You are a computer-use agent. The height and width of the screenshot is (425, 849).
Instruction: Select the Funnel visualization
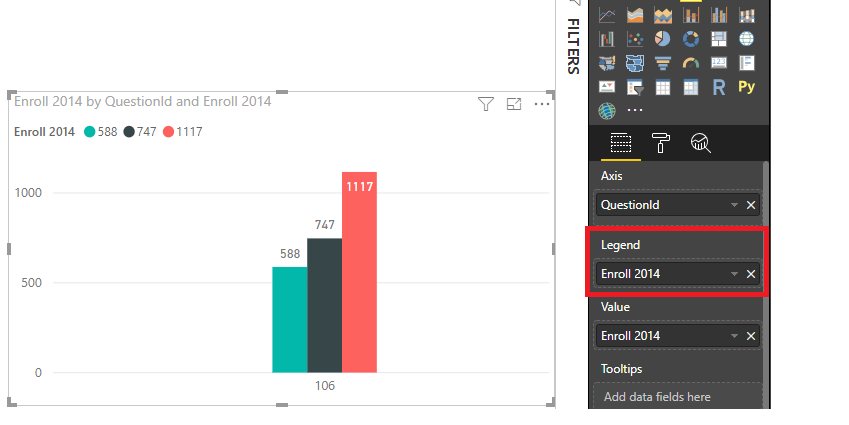[x=663, y=63]
